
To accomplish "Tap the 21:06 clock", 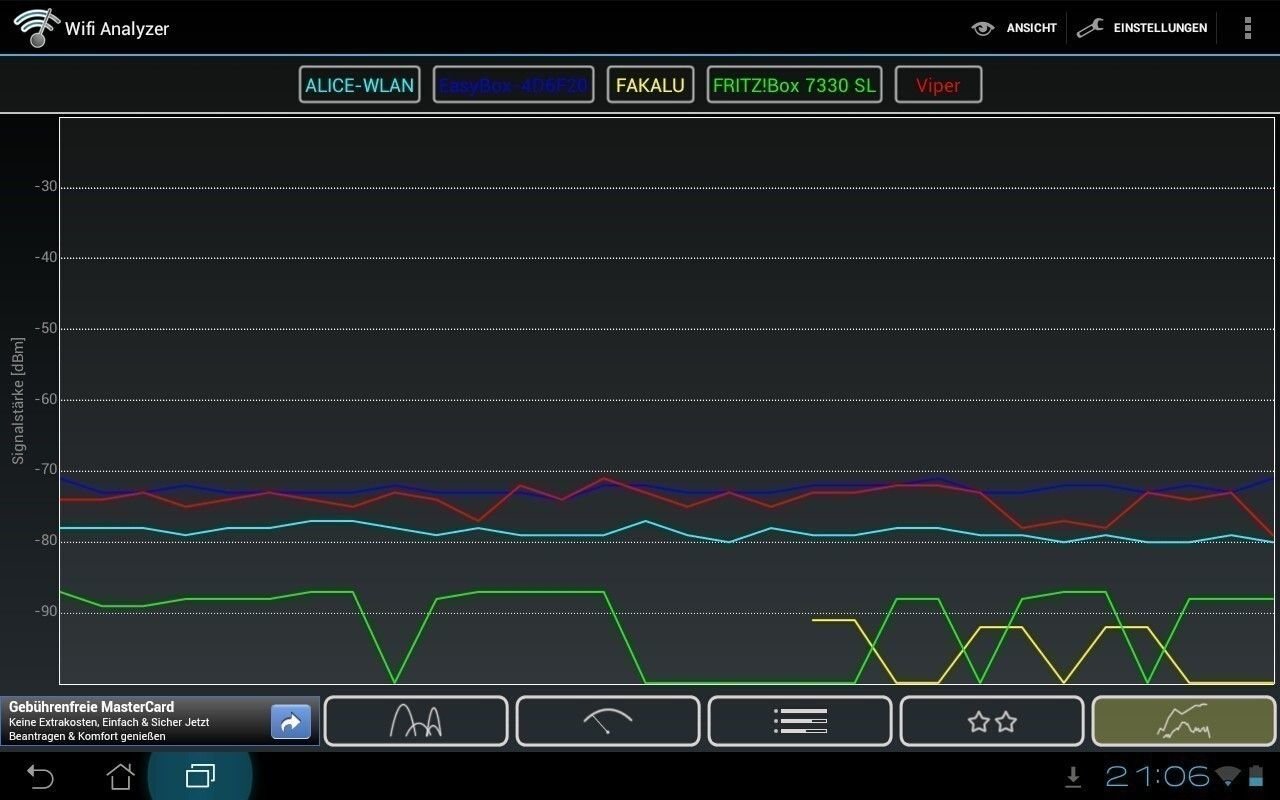I will [x=1157, y=776].
